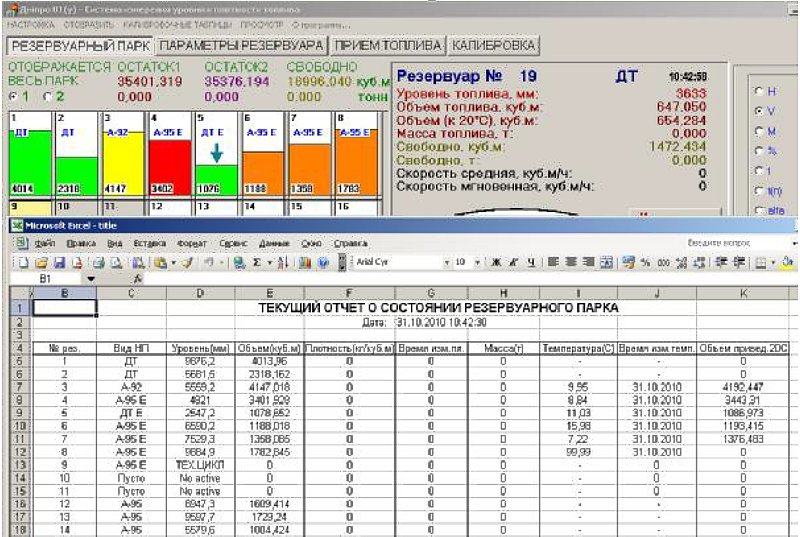
Task: Click the Excel Name Box showing B1
Action: coord(45,279)
